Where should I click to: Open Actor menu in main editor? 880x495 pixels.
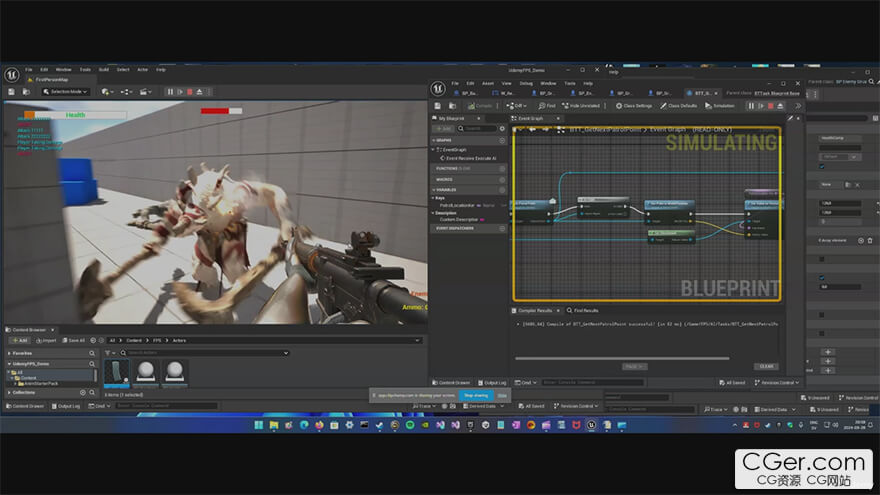(143, 70)
